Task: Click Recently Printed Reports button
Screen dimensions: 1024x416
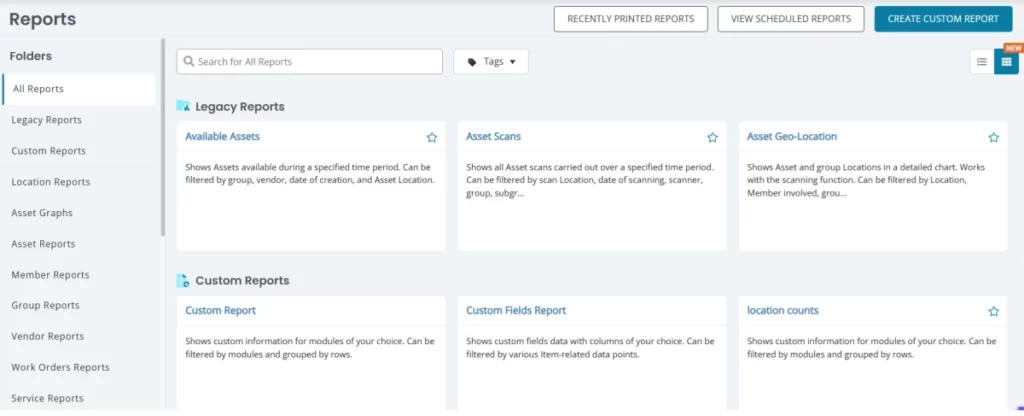Action: click(631, 19)
